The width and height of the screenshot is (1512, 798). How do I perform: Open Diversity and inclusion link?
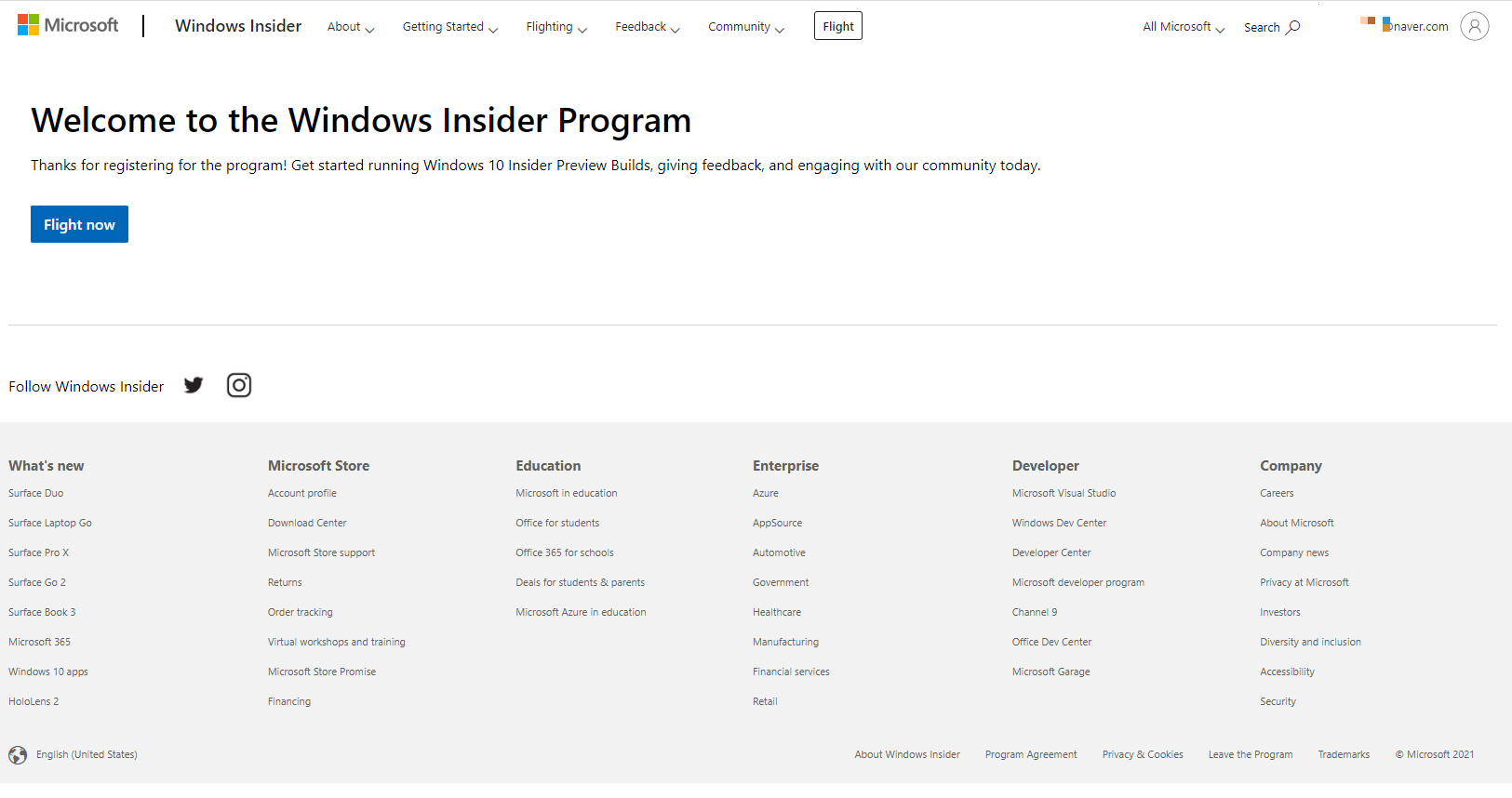1310,642
